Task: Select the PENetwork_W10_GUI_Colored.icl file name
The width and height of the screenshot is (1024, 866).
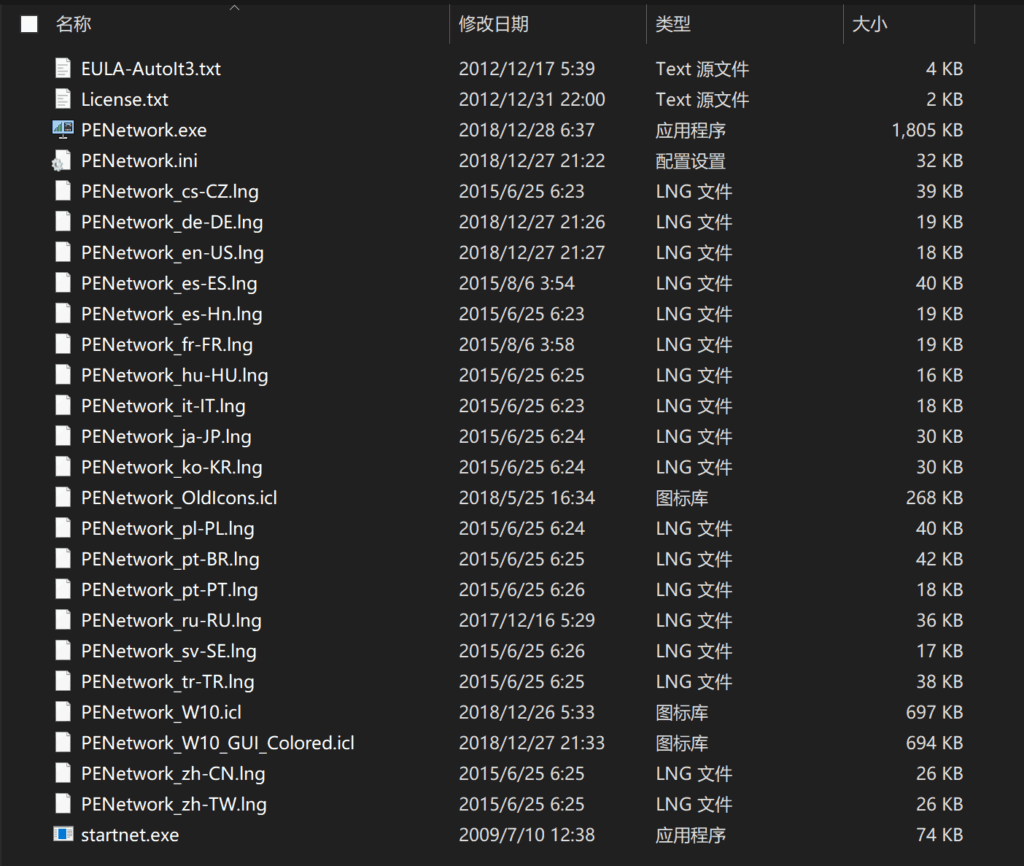Action: 217,743
